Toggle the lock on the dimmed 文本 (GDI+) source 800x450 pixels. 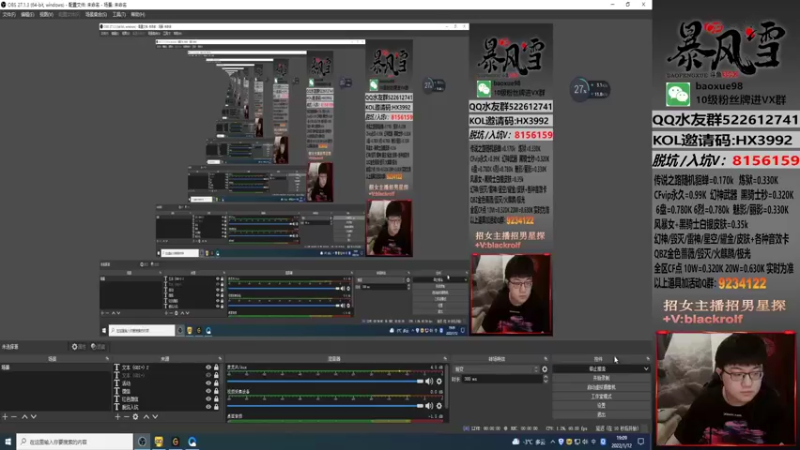tap(216, 375)
